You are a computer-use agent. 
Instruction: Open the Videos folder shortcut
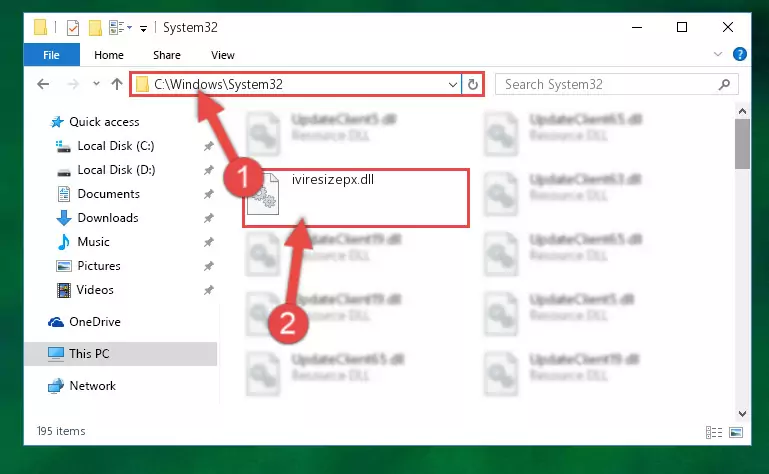tap(95, 290)
